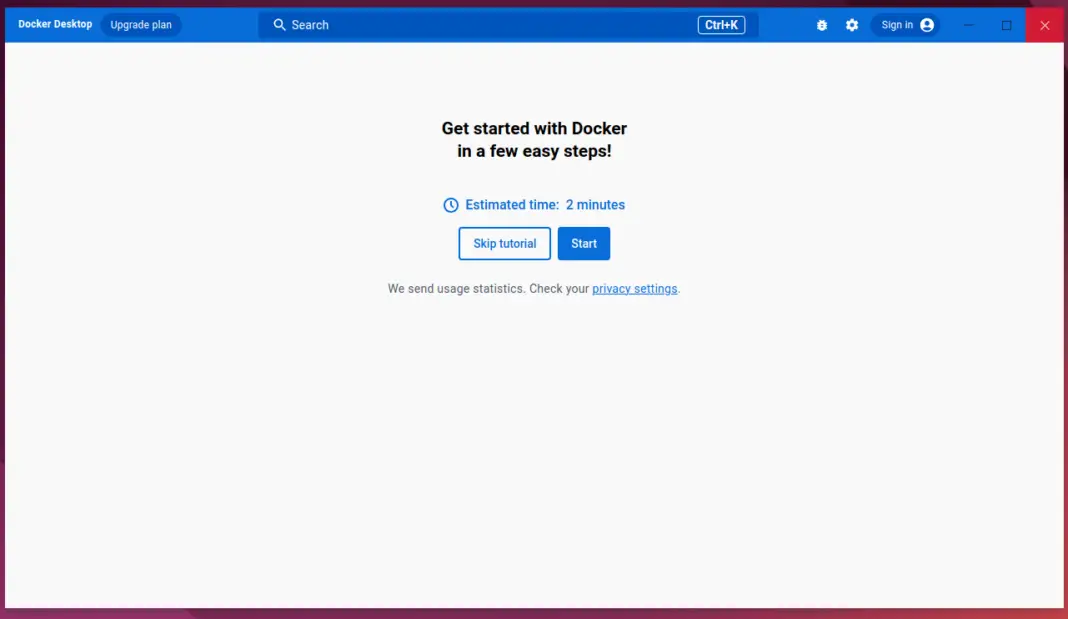This screenshot has height=619, width=1068.
Task: Close the Docker Desktop window
Action: (x=1045, y=25)
